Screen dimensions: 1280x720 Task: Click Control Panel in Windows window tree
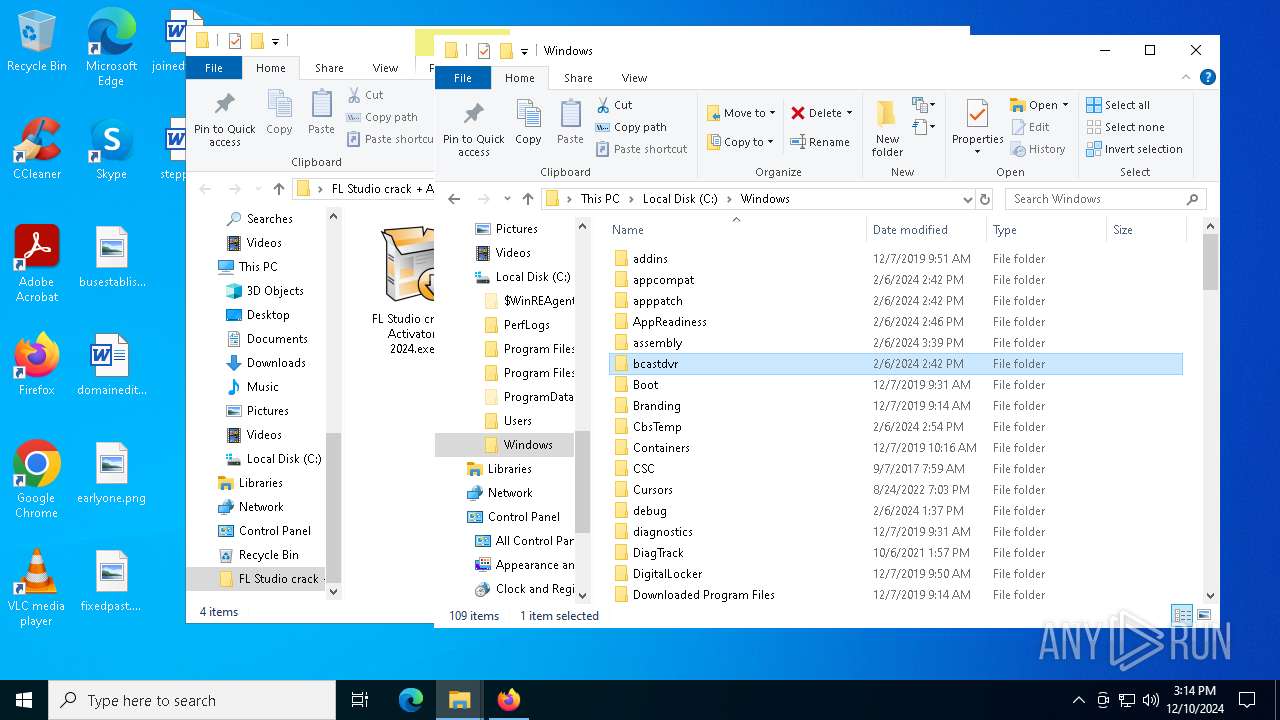tap(523, 517)
